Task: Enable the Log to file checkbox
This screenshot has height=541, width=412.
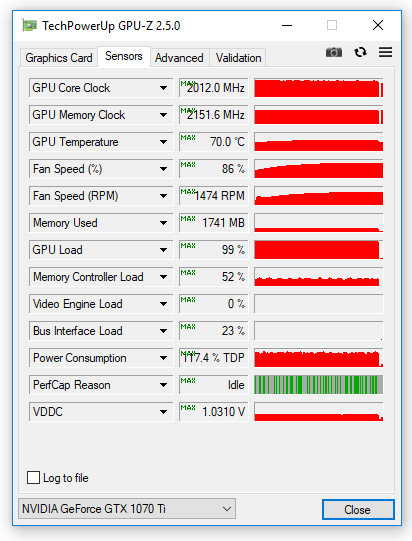Action: tap(33, 478)
